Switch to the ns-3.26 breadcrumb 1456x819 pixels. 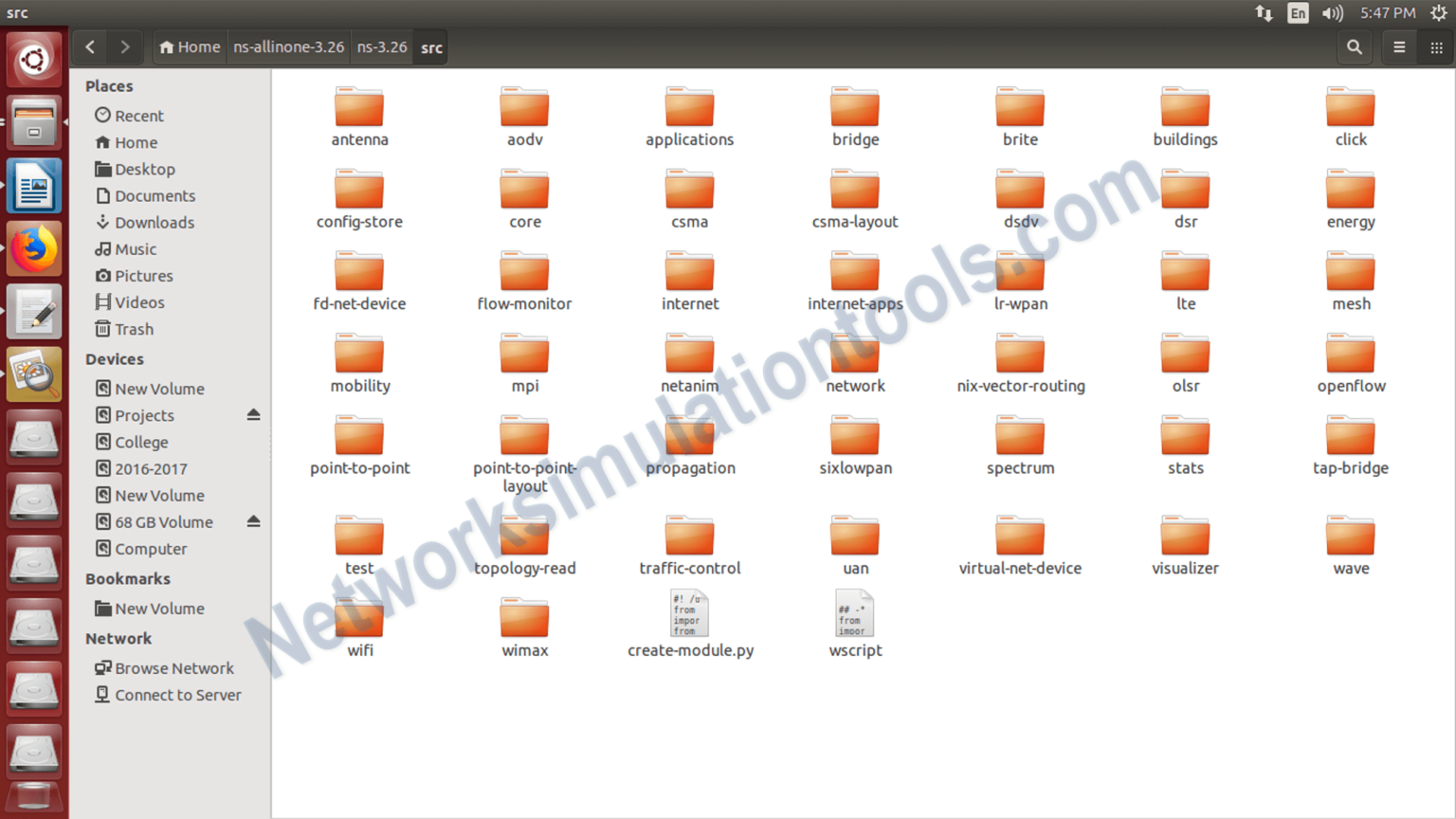coord(381,46)
